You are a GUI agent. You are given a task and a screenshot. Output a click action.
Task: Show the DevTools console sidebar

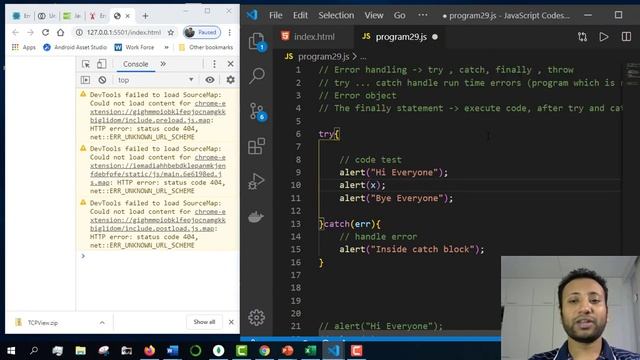tap(85, 80)
